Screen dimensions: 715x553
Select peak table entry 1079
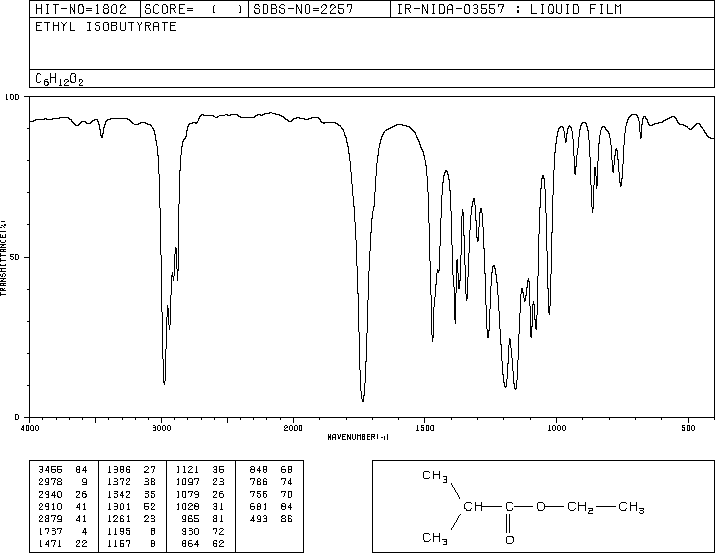tap(187, 494)
